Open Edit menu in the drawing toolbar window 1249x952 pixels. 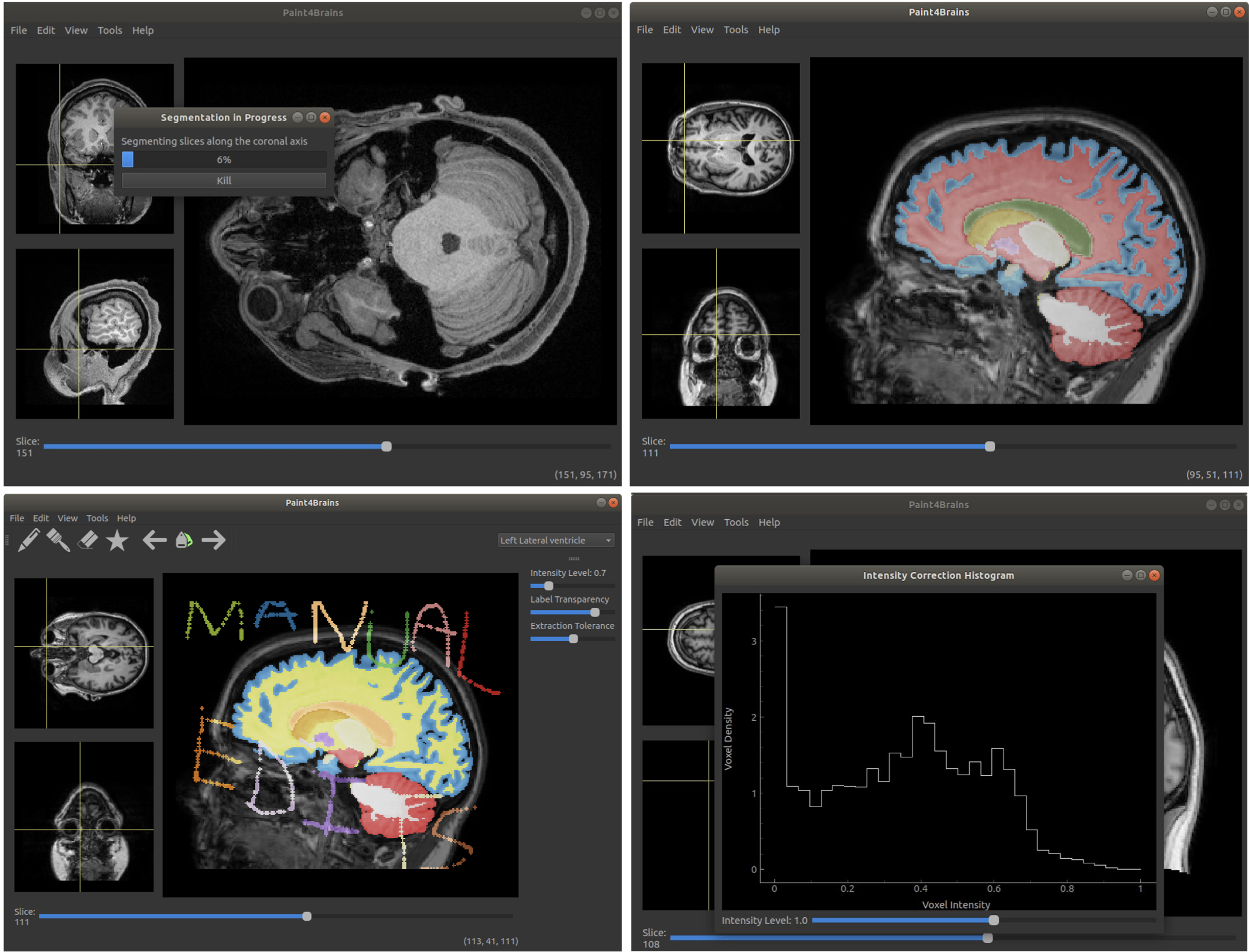pyautogui.click(x=41, y=518)
